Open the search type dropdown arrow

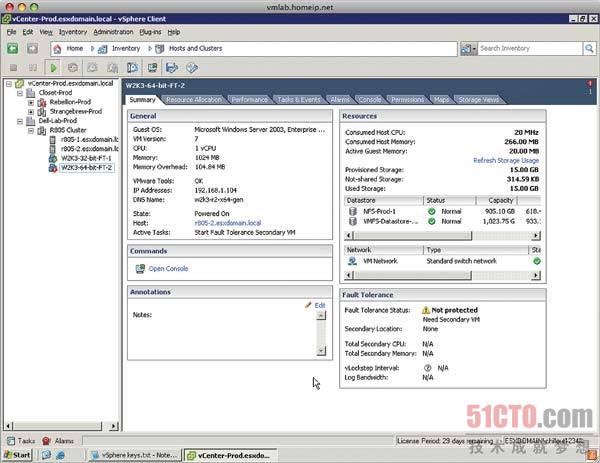474,49
